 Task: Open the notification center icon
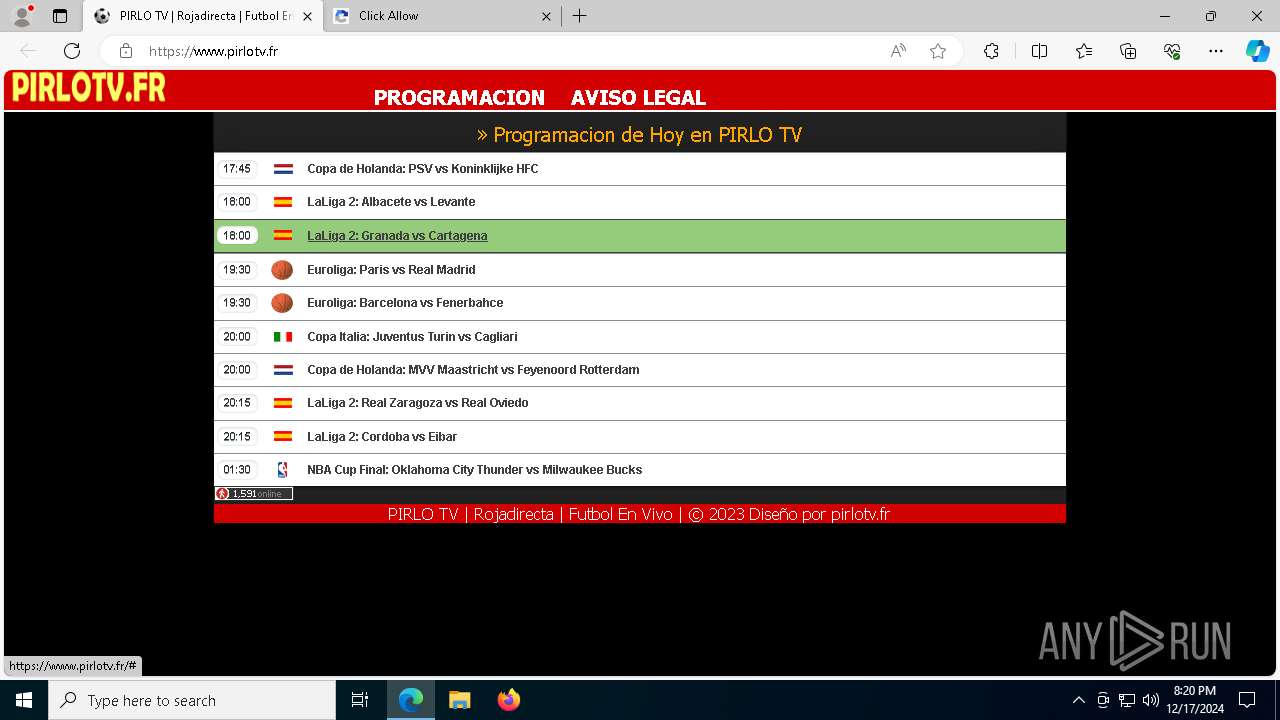[x=1247, y=700]
